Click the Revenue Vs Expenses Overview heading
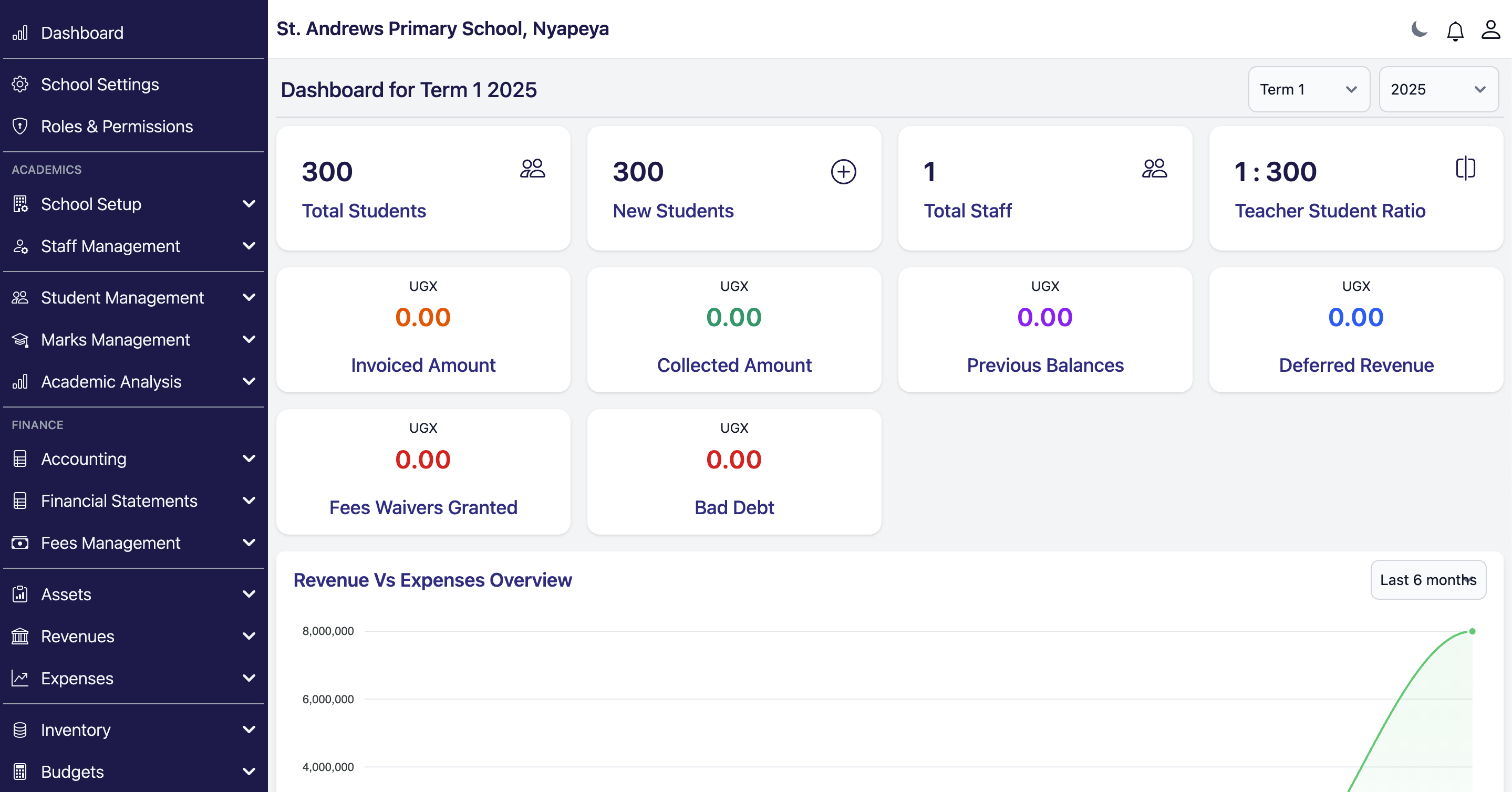Screen dimensions: 1512x792 (432, 580)
